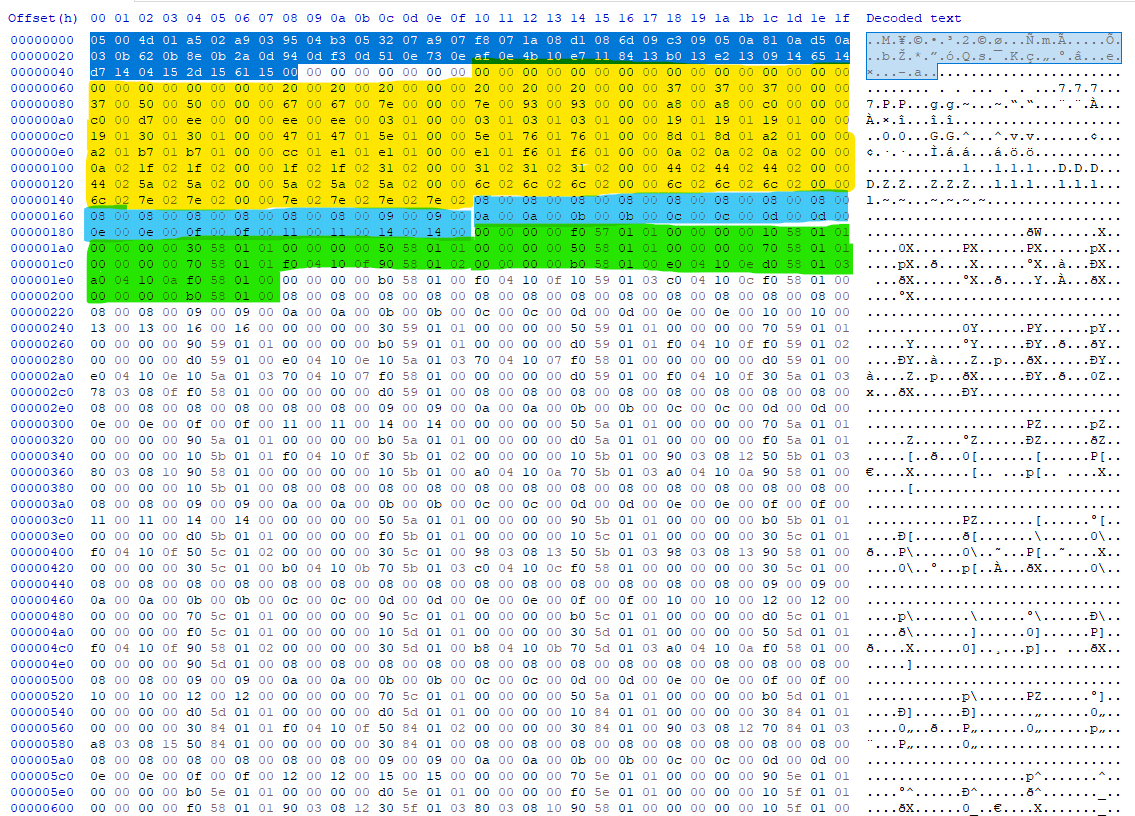Image resolution: width=1135 pixels, height=816 pixels.
Task: Click the Offset(h) column header
Action: [42, 18]
